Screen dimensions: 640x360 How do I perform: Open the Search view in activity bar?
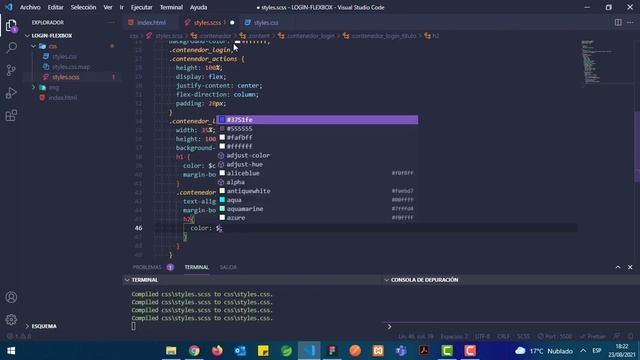click(x=11, y=48)
